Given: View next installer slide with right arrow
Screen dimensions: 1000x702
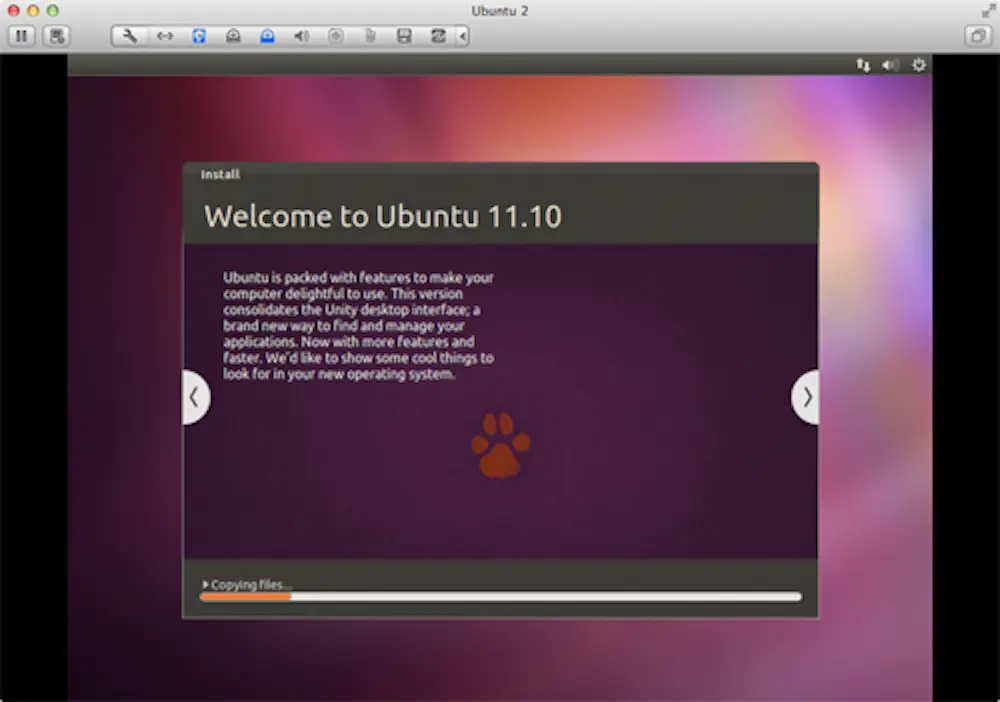Looking at the screenshot, I should 806,397.
